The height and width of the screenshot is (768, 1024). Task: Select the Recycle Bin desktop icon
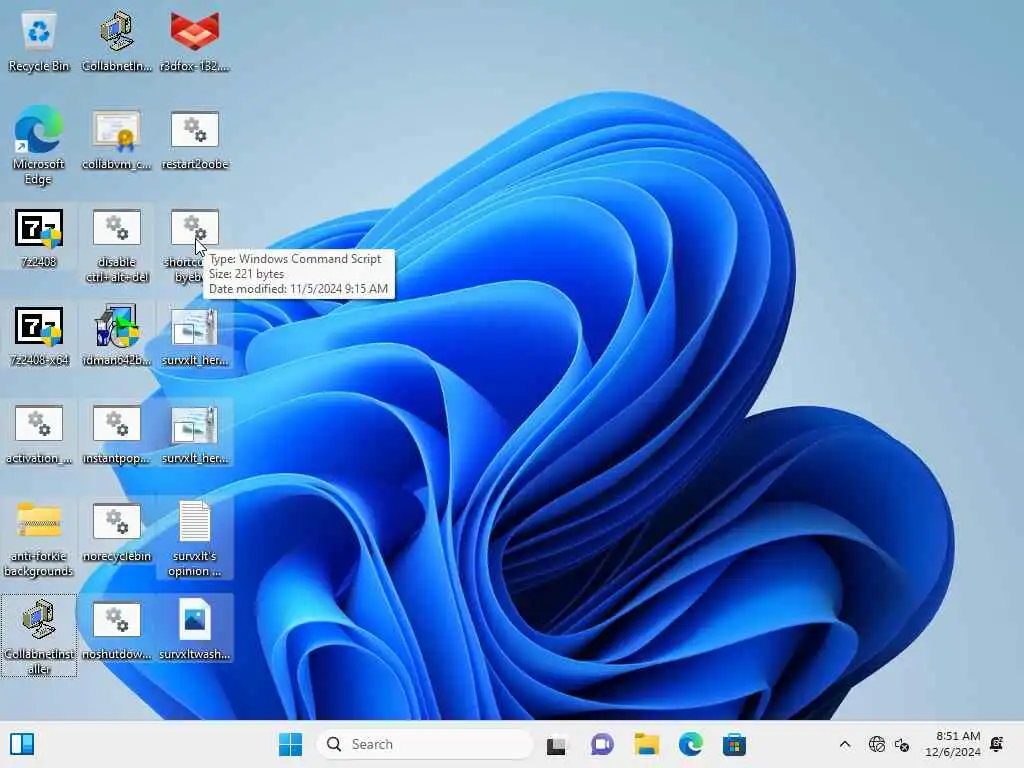pyautogui.click(x=39, y=42)
